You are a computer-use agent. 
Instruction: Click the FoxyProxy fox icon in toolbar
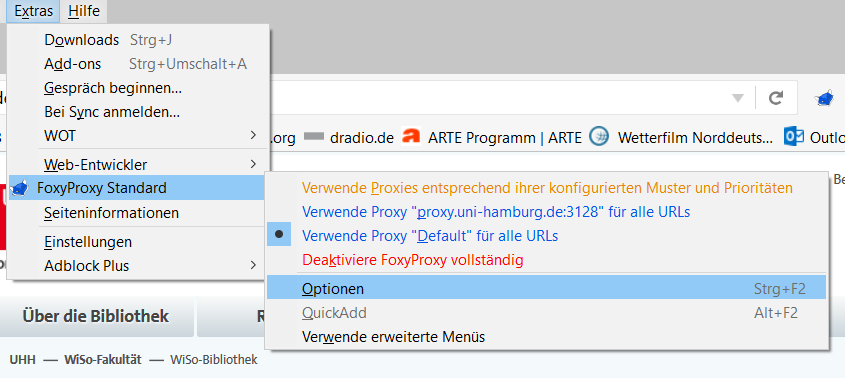(x=824, y=99)
